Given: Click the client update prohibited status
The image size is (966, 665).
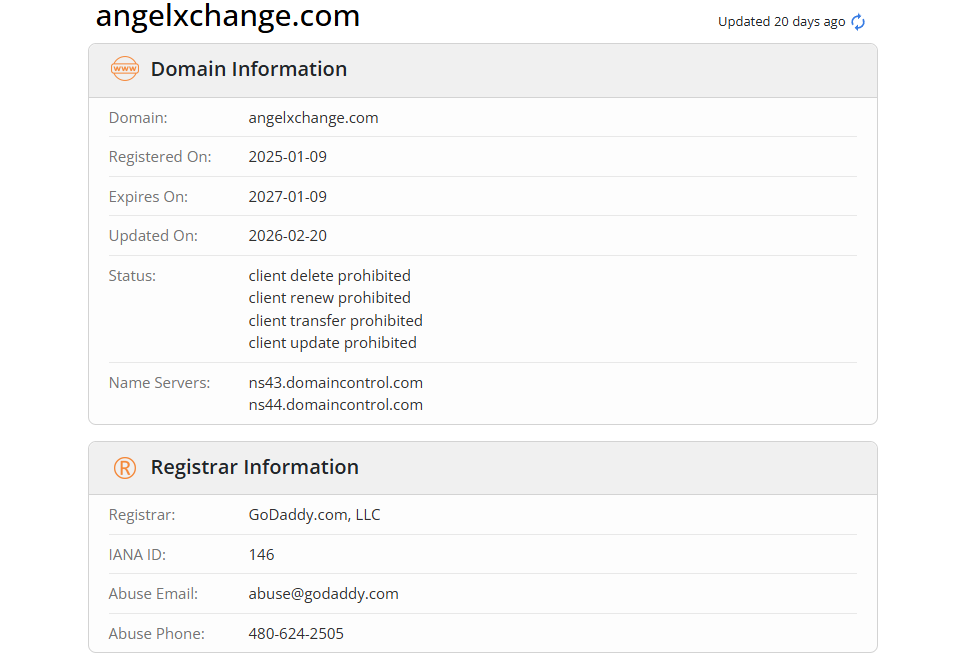Looking at the screenshot, I should 332,343.
